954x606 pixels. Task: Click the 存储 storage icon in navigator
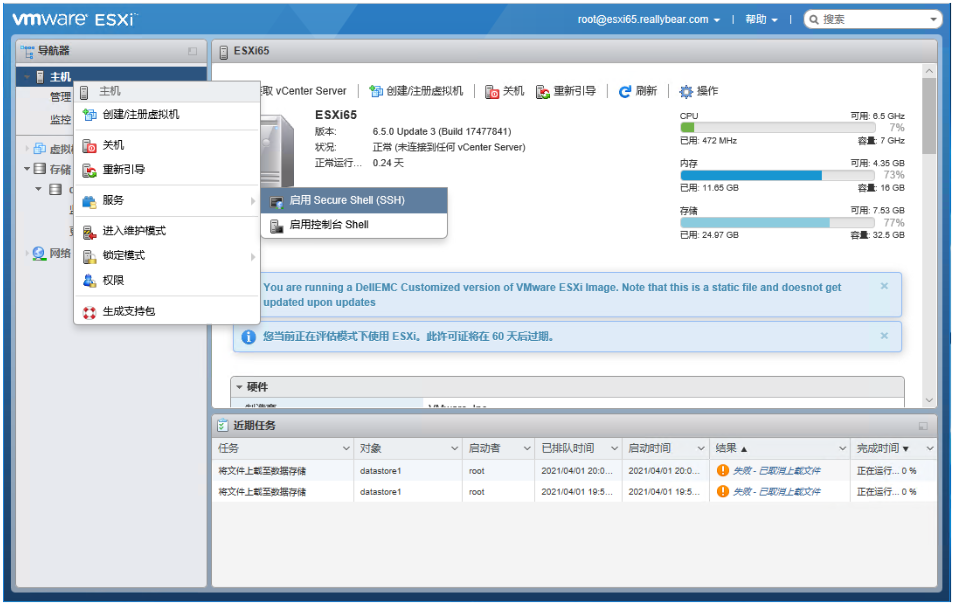[x=37, y=169]
